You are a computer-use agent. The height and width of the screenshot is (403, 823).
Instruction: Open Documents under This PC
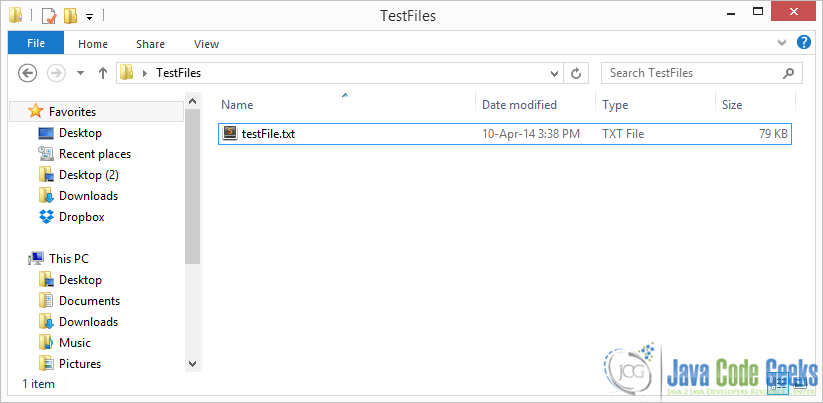point(89,301)
